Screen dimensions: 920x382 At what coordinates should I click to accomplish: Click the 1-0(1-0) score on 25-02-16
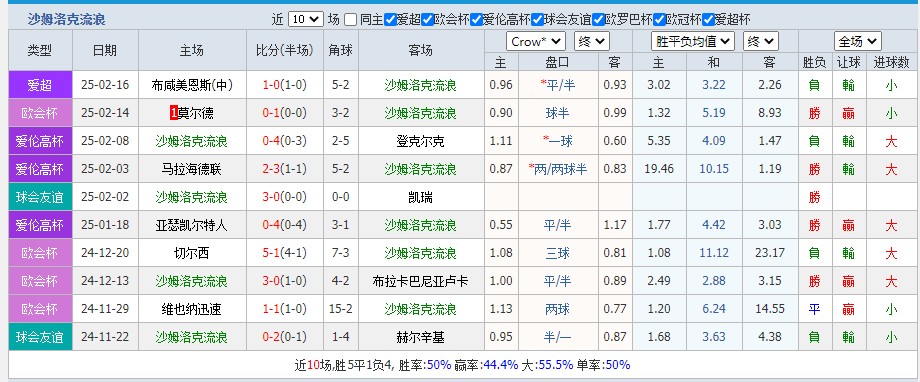tap(285, 85)
